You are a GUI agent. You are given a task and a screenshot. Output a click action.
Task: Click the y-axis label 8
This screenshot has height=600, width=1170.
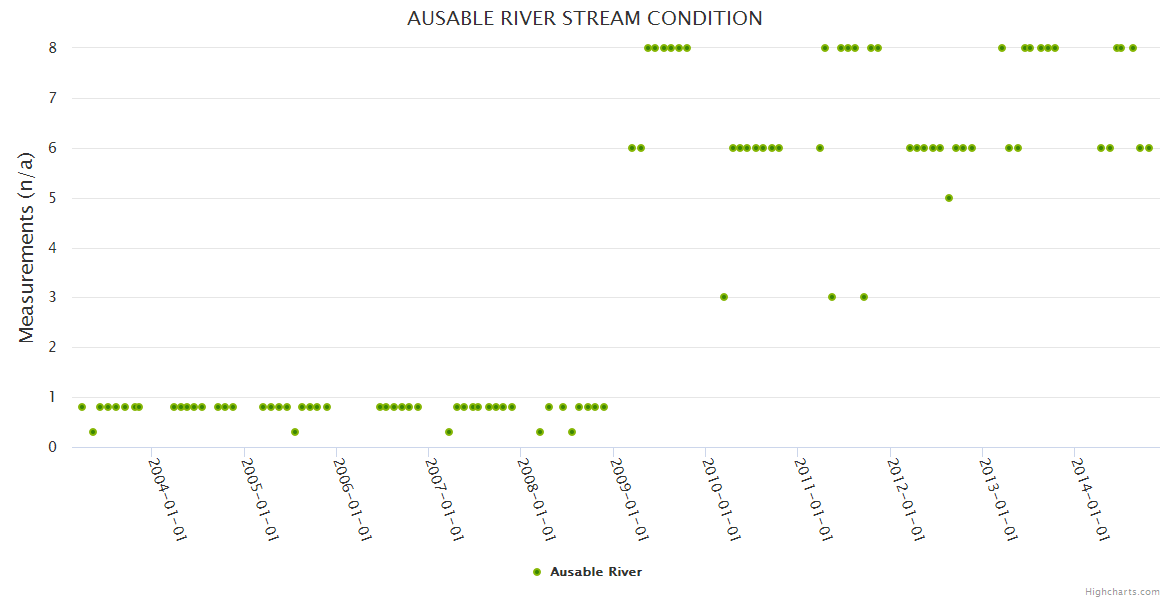pyautogui.click(x=52, y=48)
